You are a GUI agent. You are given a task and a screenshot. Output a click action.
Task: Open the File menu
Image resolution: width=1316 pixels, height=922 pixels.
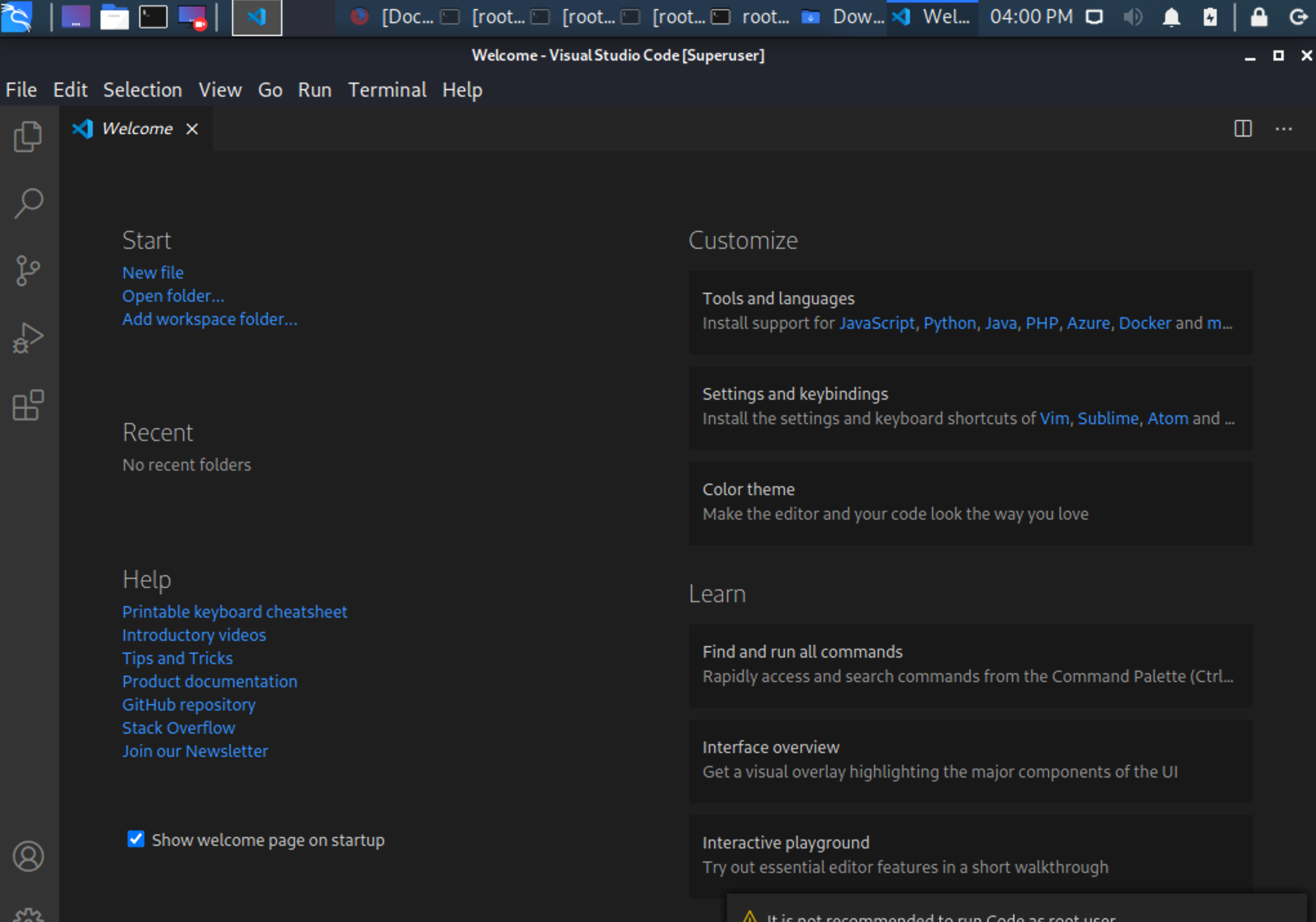(21, 90)
